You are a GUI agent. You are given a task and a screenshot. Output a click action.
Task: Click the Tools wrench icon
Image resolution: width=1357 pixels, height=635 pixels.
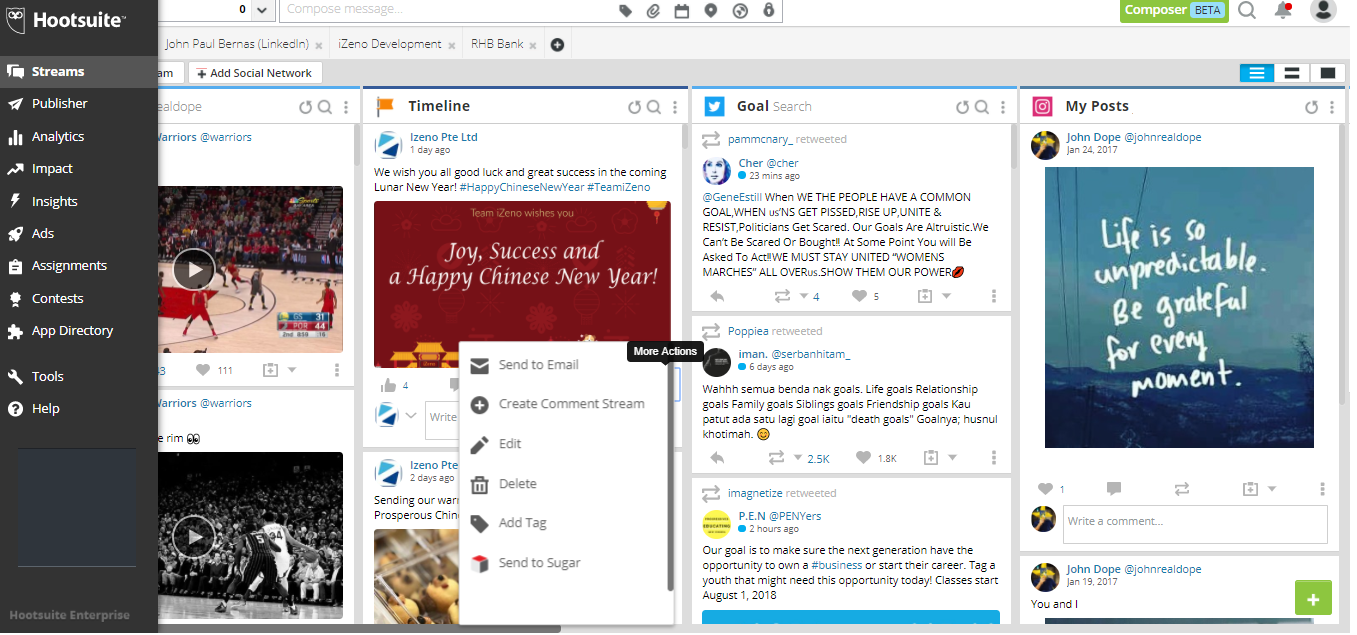coord(14,377)
